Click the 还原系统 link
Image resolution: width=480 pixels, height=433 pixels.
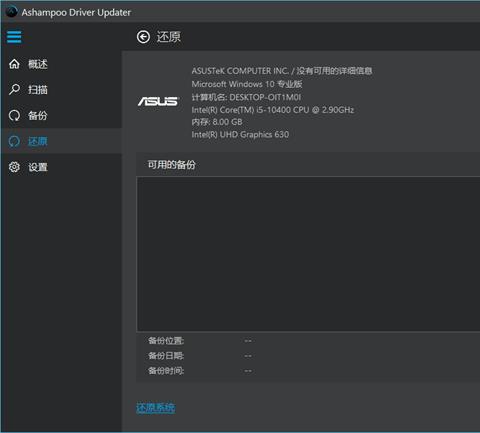pos(156,408)
